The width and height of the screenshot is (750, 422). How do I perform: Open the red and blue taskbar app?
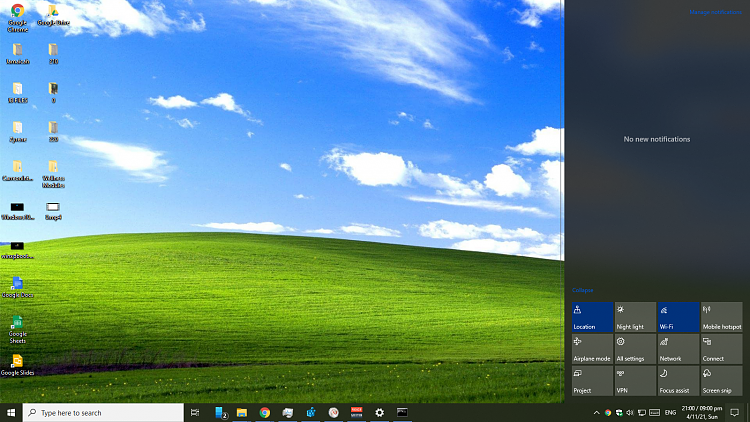(x=356, y=412)
